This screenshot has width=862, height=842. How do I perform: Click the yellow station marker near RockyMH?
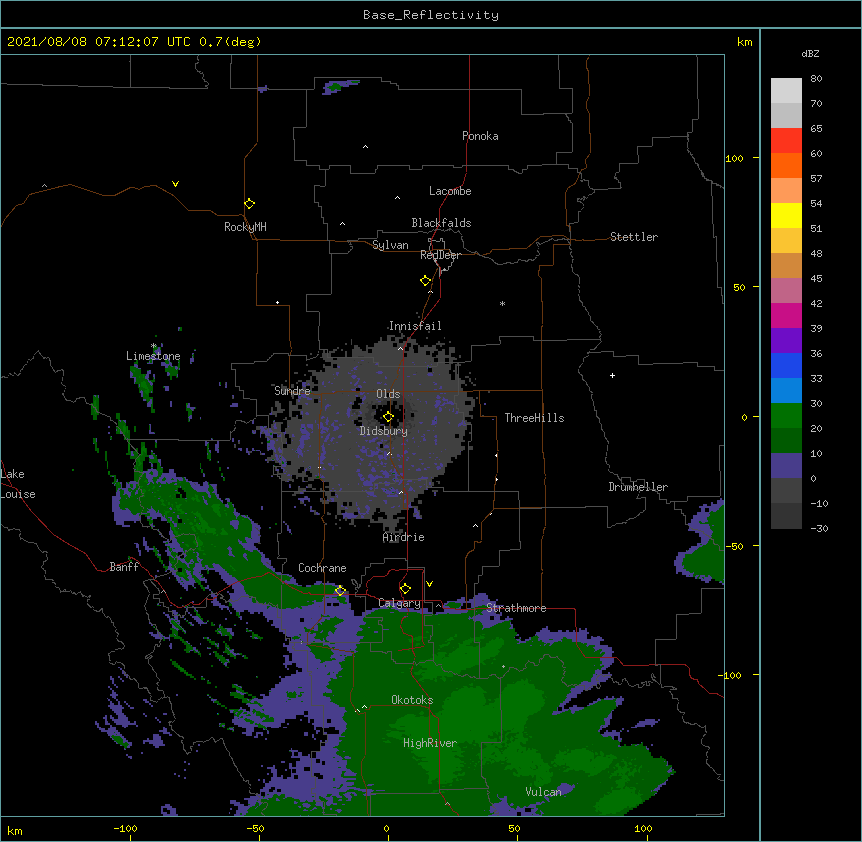(x=250, y=204)
